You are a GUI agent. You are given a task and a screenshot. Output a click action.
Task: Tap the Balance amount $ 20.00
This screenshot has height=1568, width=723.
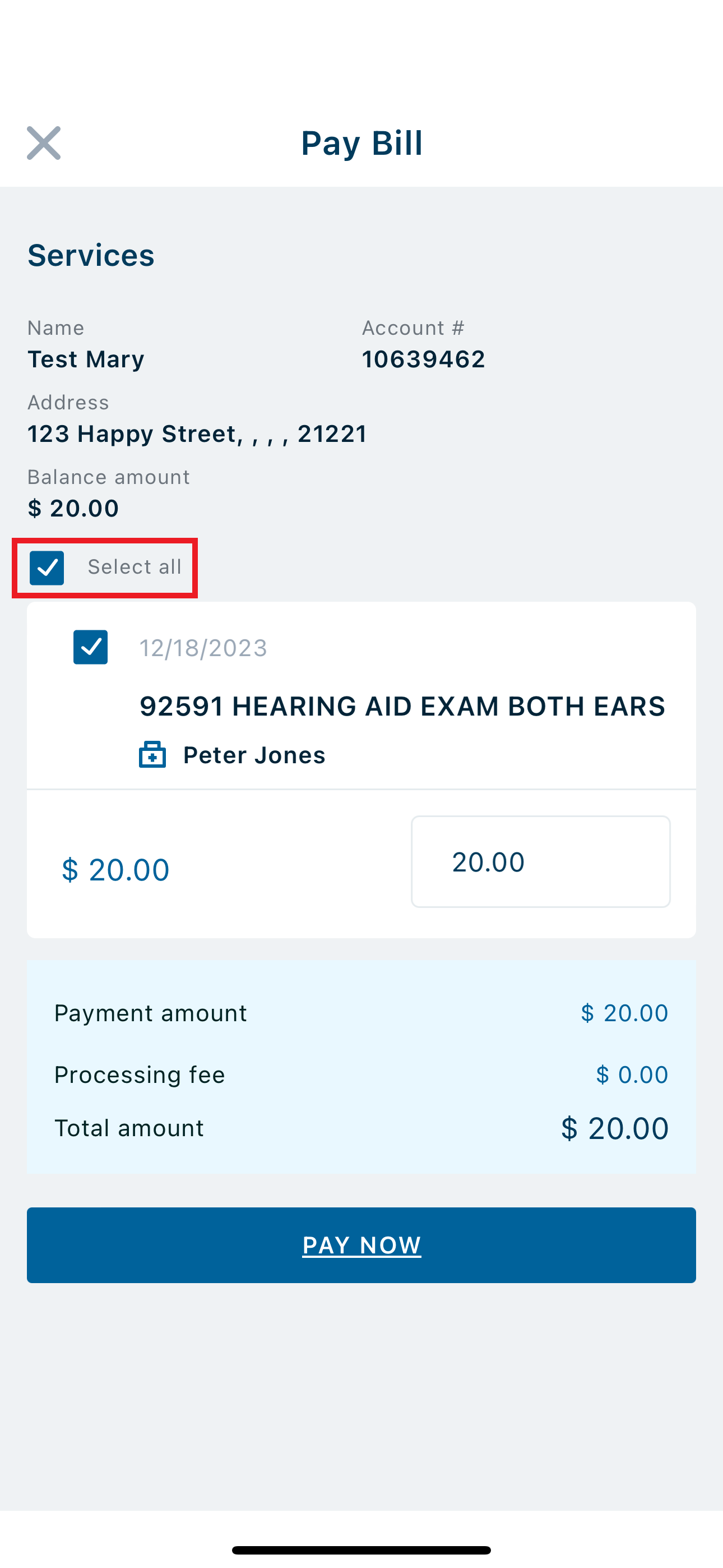[73, 508]
